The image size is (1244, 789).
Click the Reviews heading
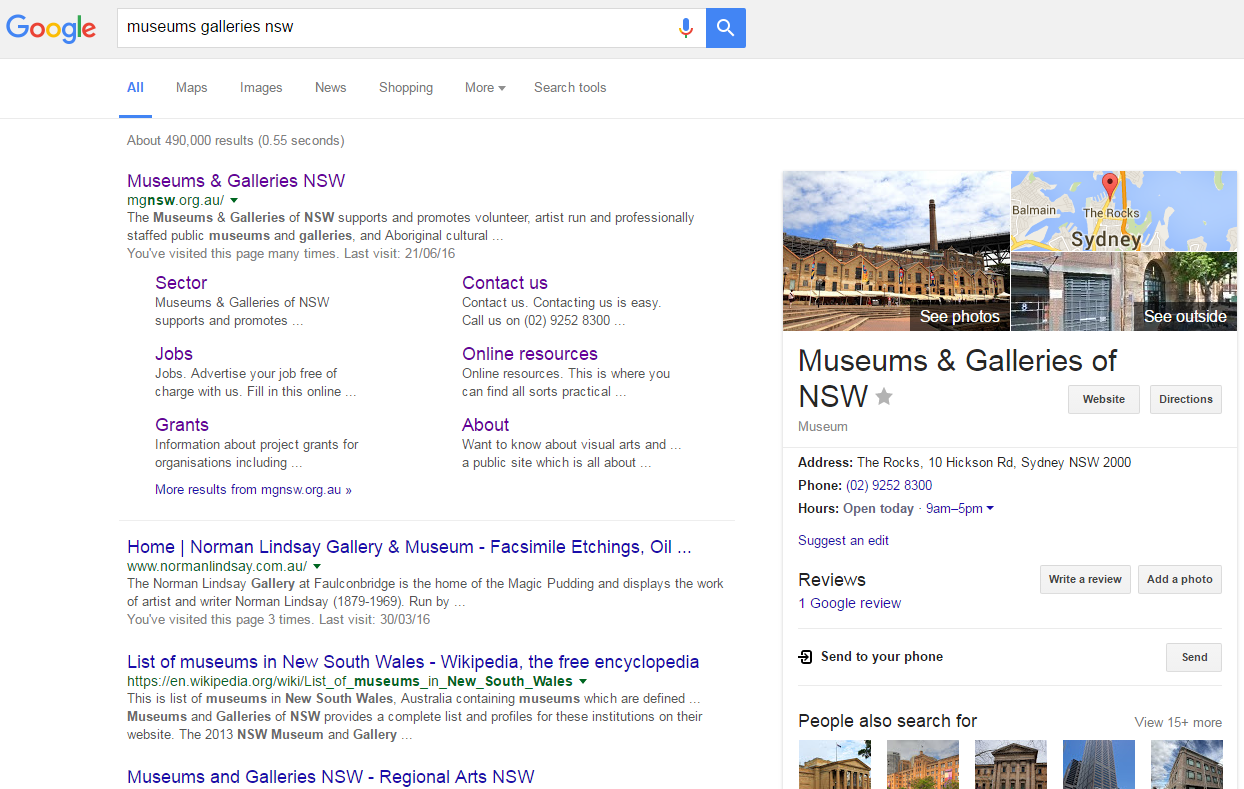[832, 580]
